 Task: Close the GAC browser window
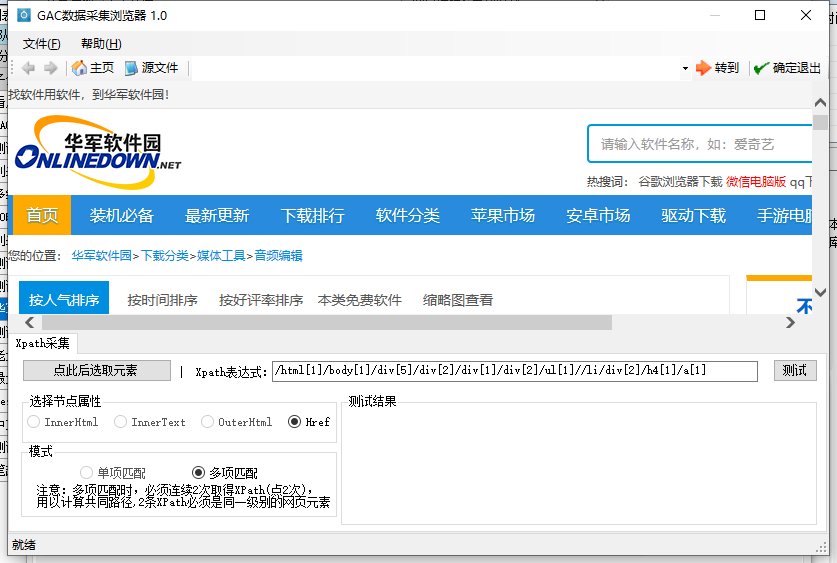pos(806,15)
